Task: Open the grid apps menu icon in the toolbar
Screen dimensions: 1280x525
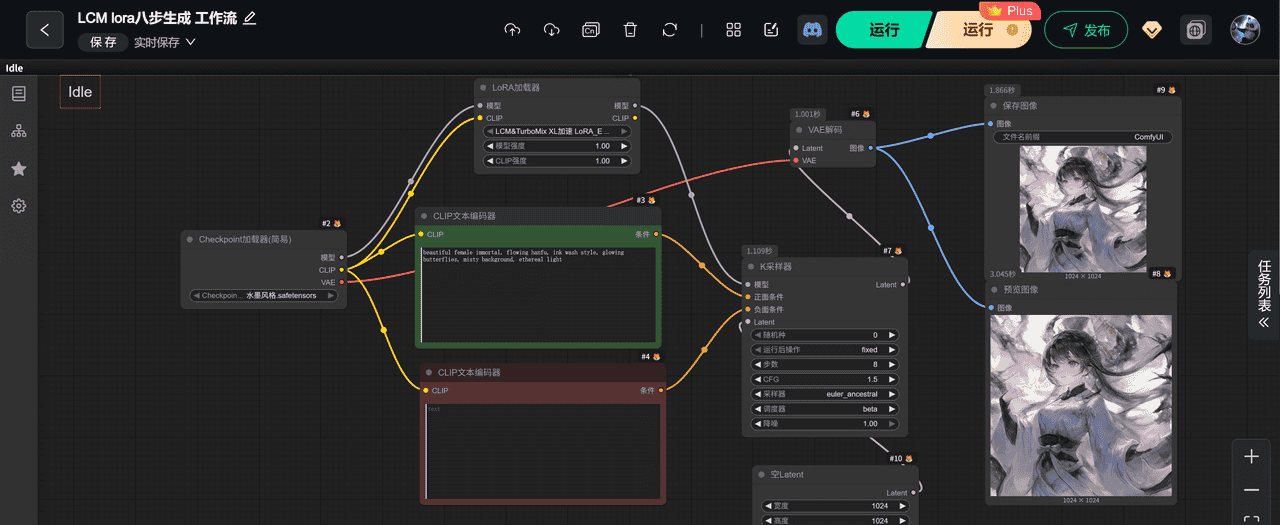Action: (734, 30)
